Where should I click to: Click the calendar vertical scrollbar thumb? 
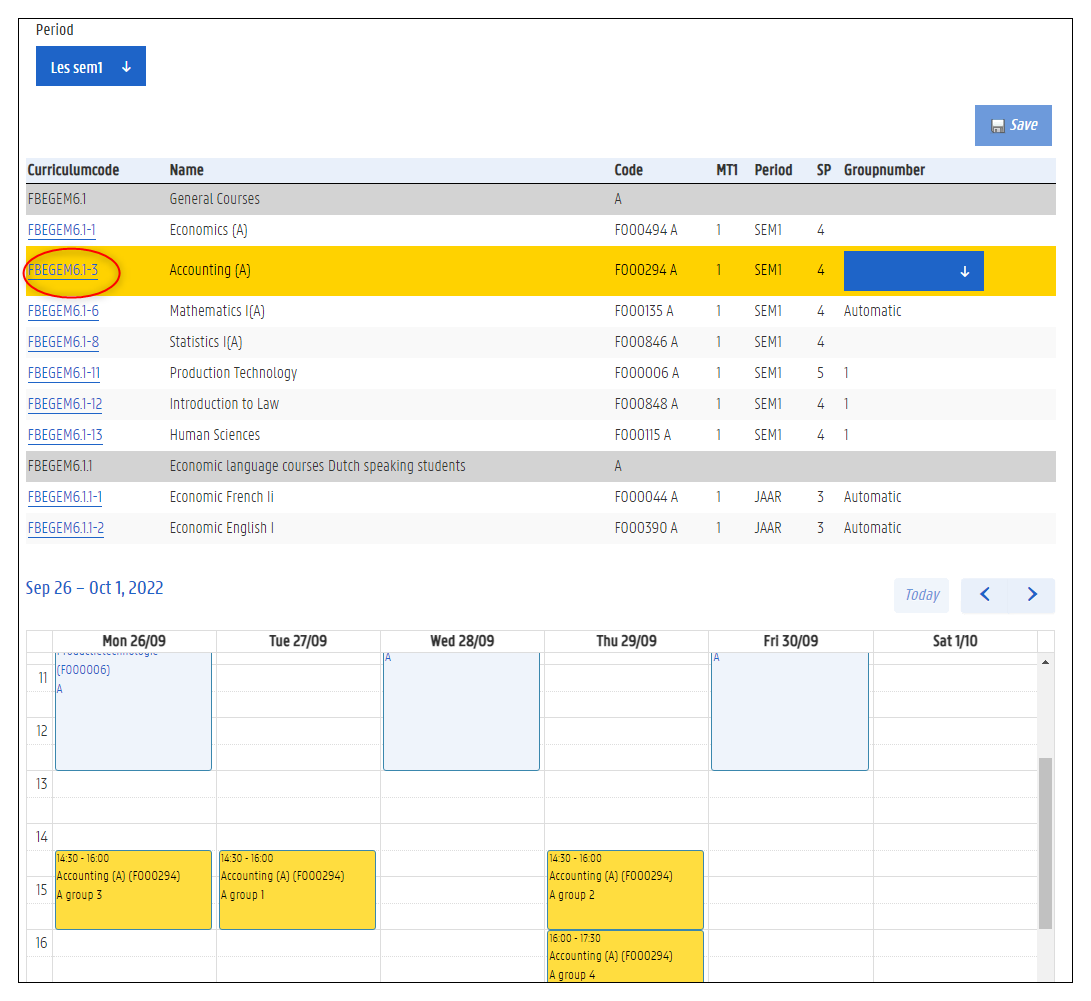1045,843
